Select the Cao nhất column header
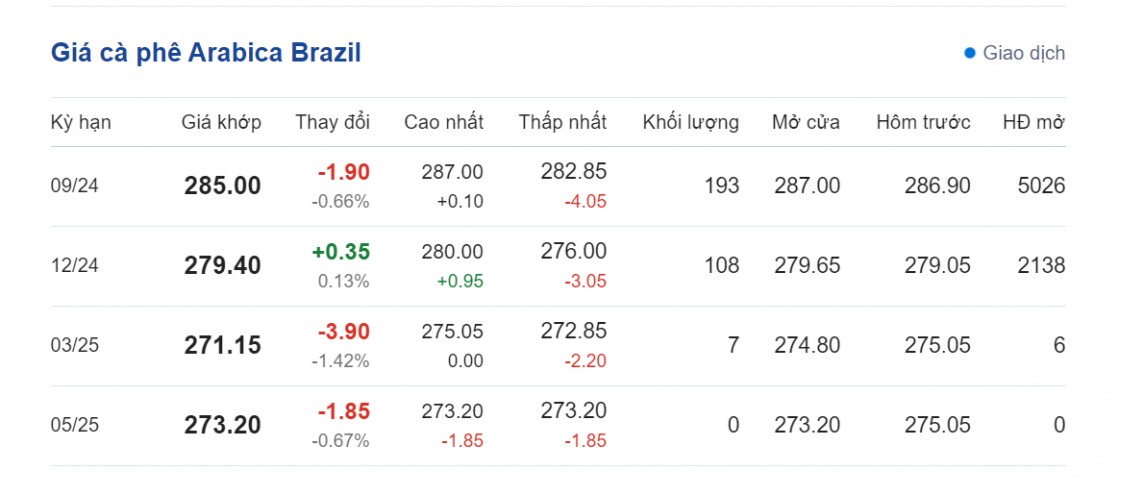 click(443, 123)
